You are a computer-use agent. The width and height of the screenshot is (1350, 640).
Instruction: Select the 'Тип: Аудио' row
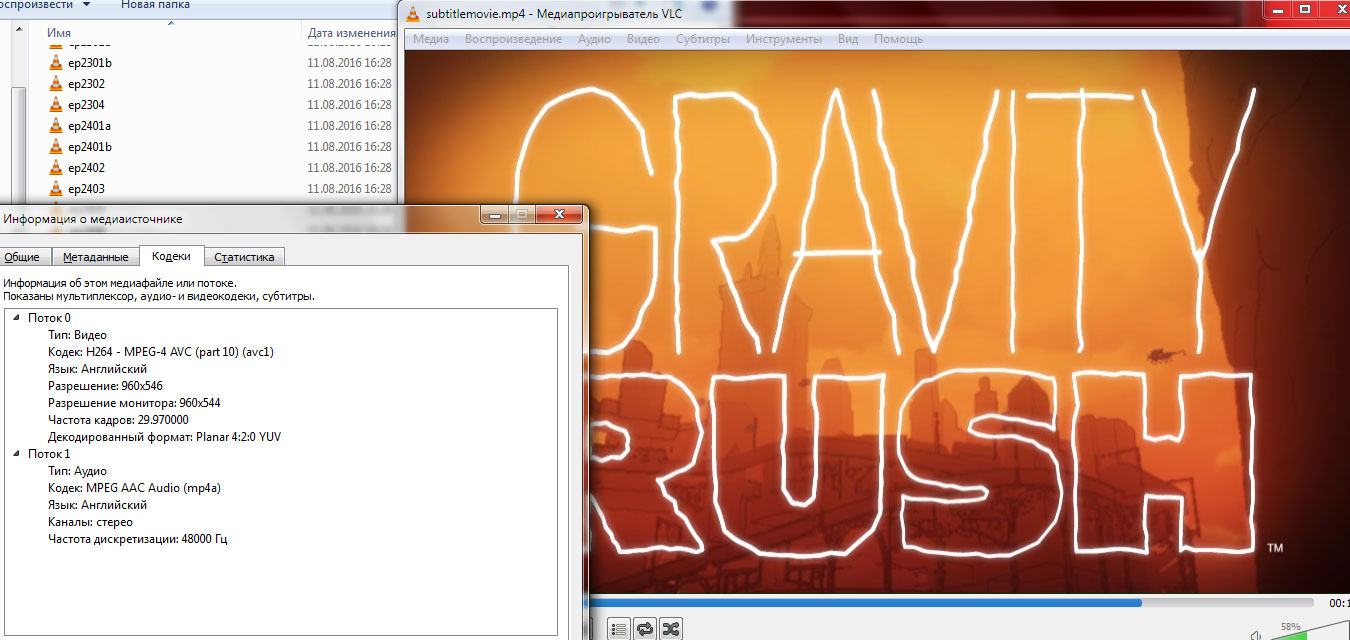pyautogui.click(x=77, y=471)
